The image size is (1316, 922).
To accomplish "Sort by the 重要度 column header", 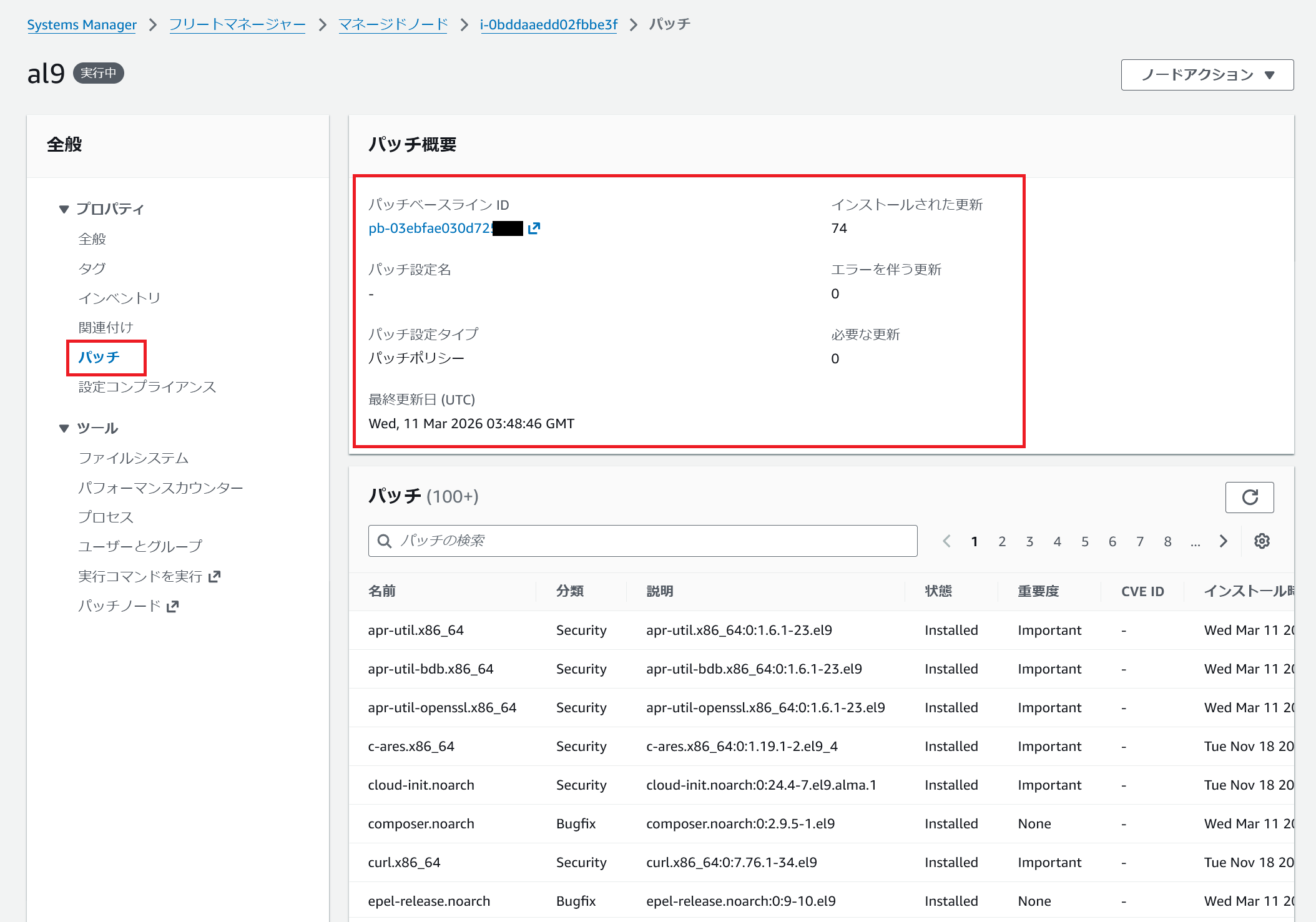I will coord(1038,591).
